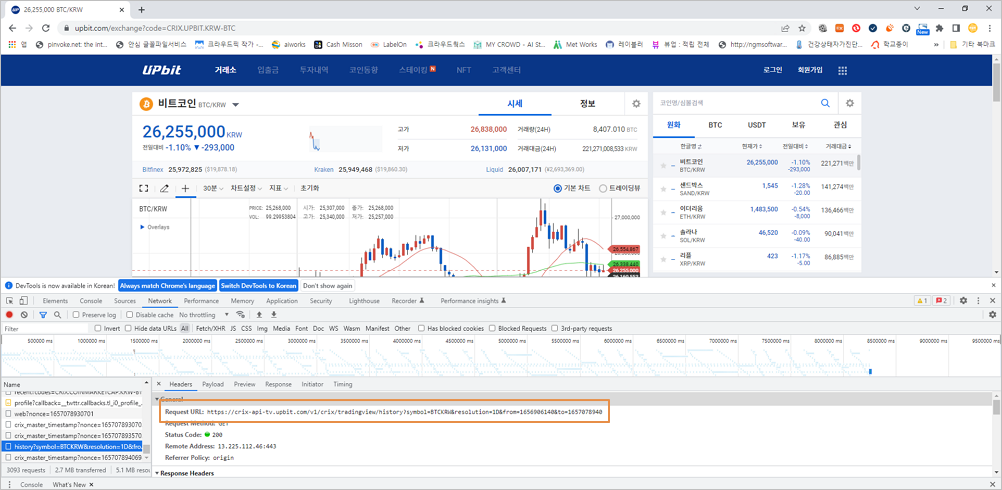Open the No throttling dropdown
The height and width of the screenshot is (490, 1002).
point(204,315)
